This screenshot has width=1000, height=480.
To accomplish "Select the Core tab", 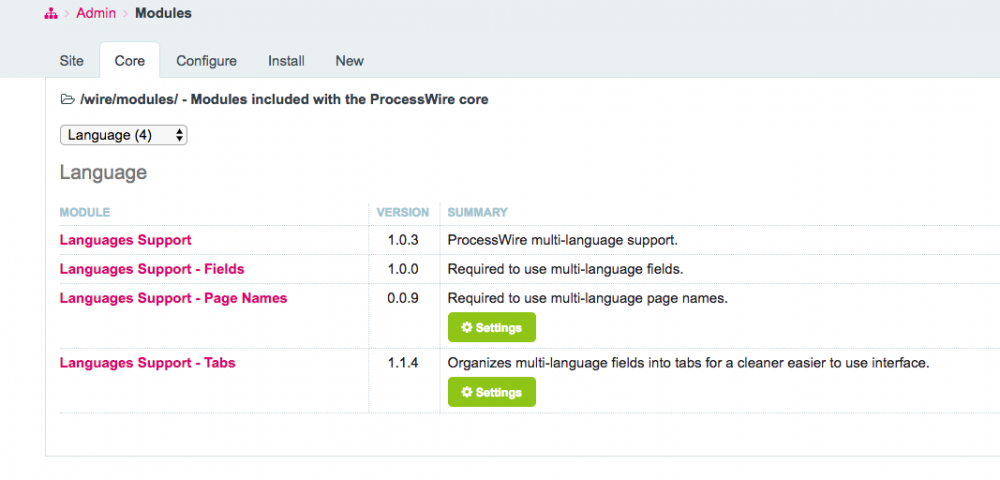I will (130, 61).
